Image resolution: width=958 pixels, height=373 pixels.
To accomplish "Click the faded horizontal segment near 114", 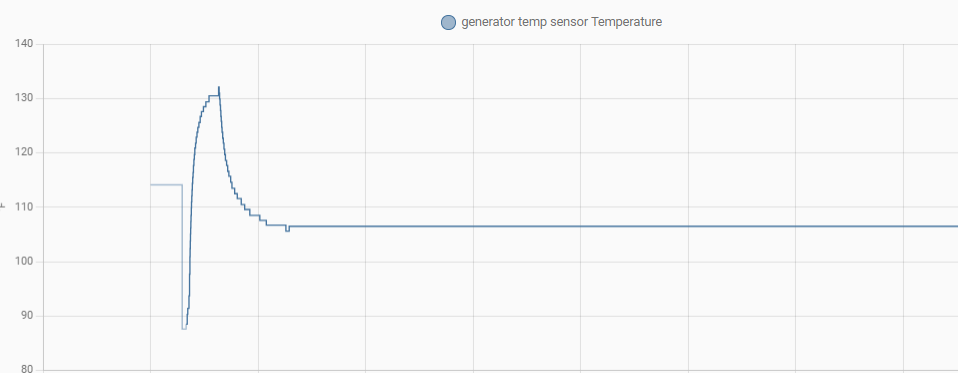I will 166,184.
